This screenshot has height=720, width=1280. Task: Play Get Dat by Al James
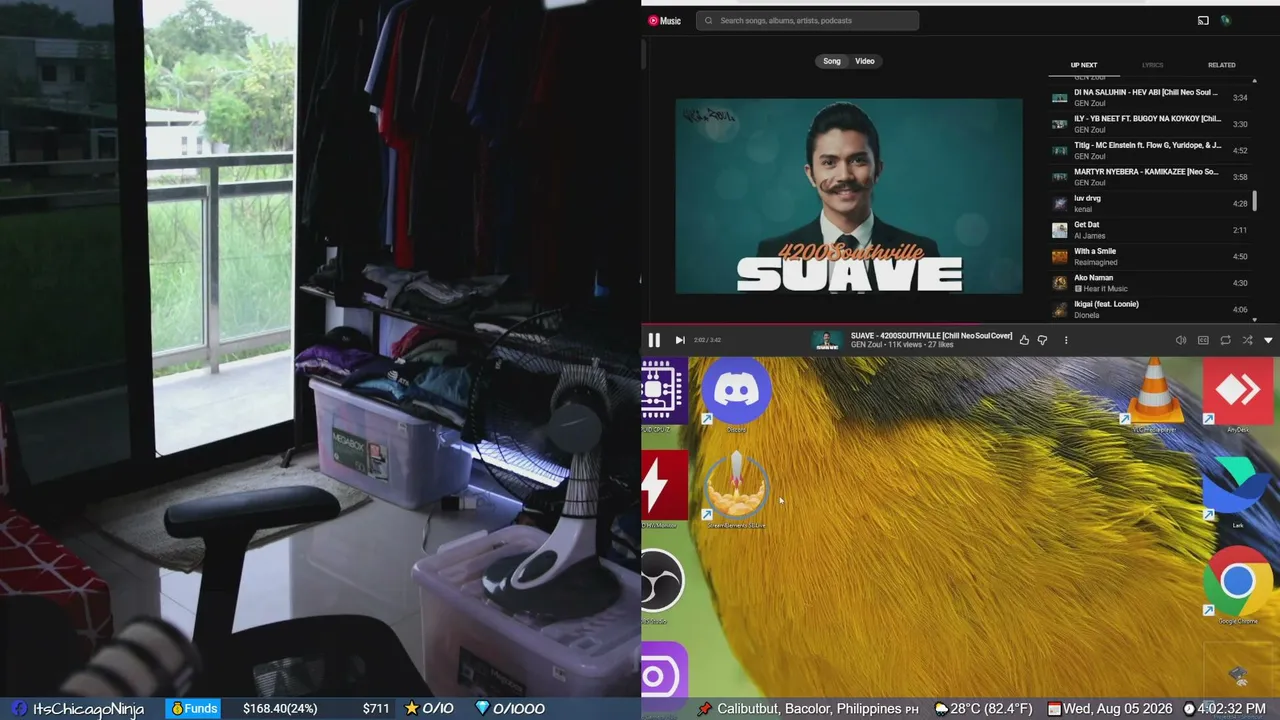(x=1150, y=230)
